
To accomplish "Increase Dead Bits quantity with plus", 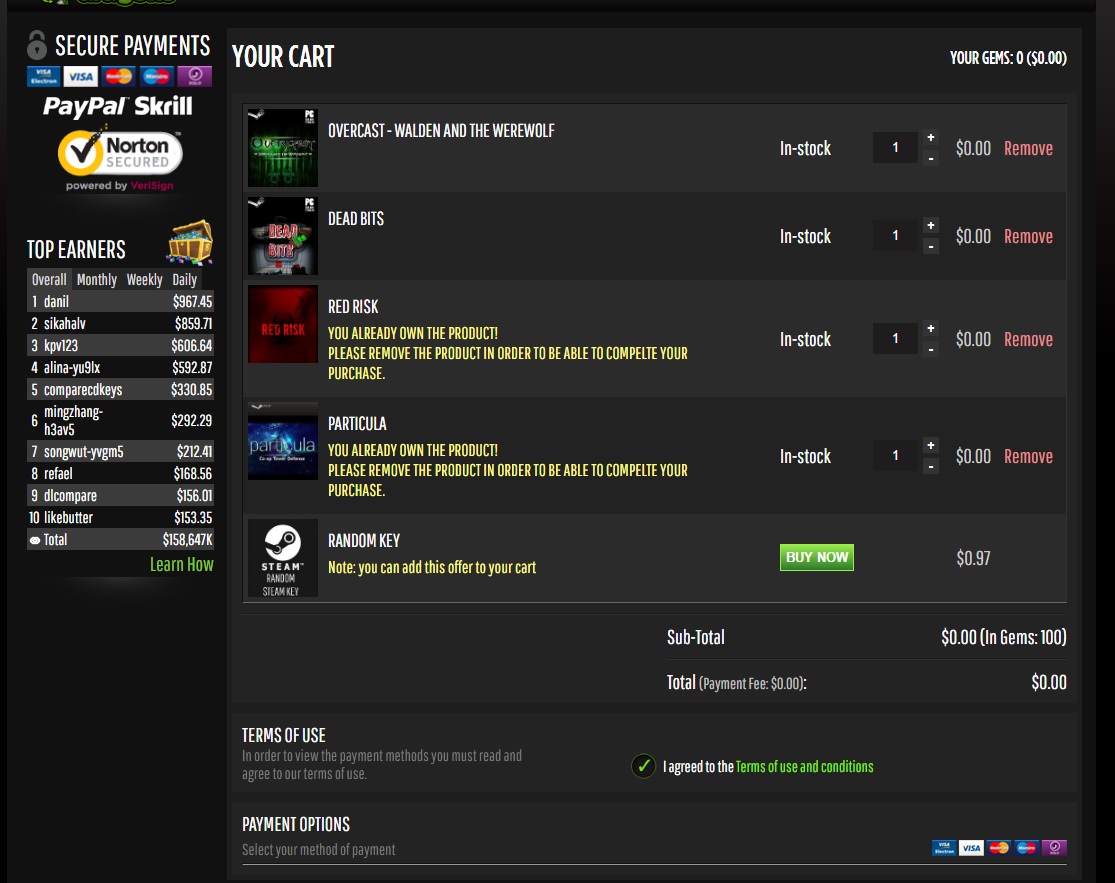I will pyautogui.click(x=930, y=225).
